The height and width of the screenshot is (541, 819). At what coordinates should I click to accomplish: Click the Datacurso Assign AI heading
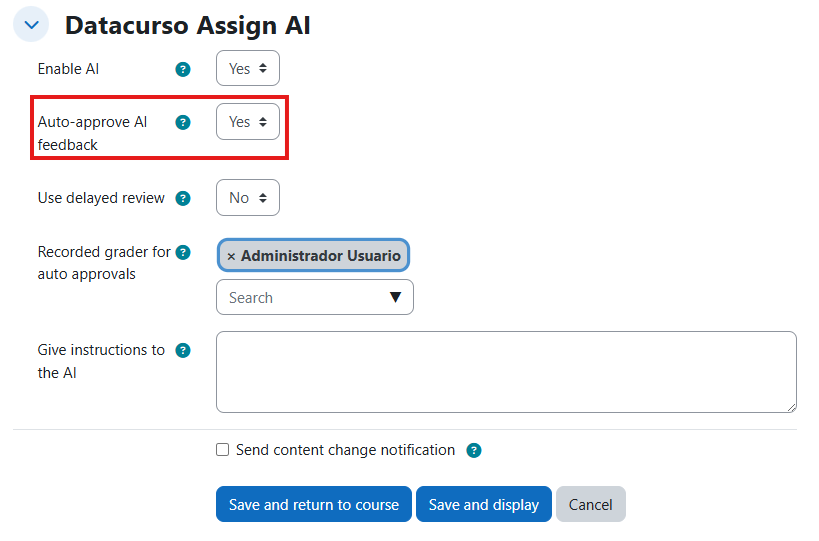(x=188, y=25)
